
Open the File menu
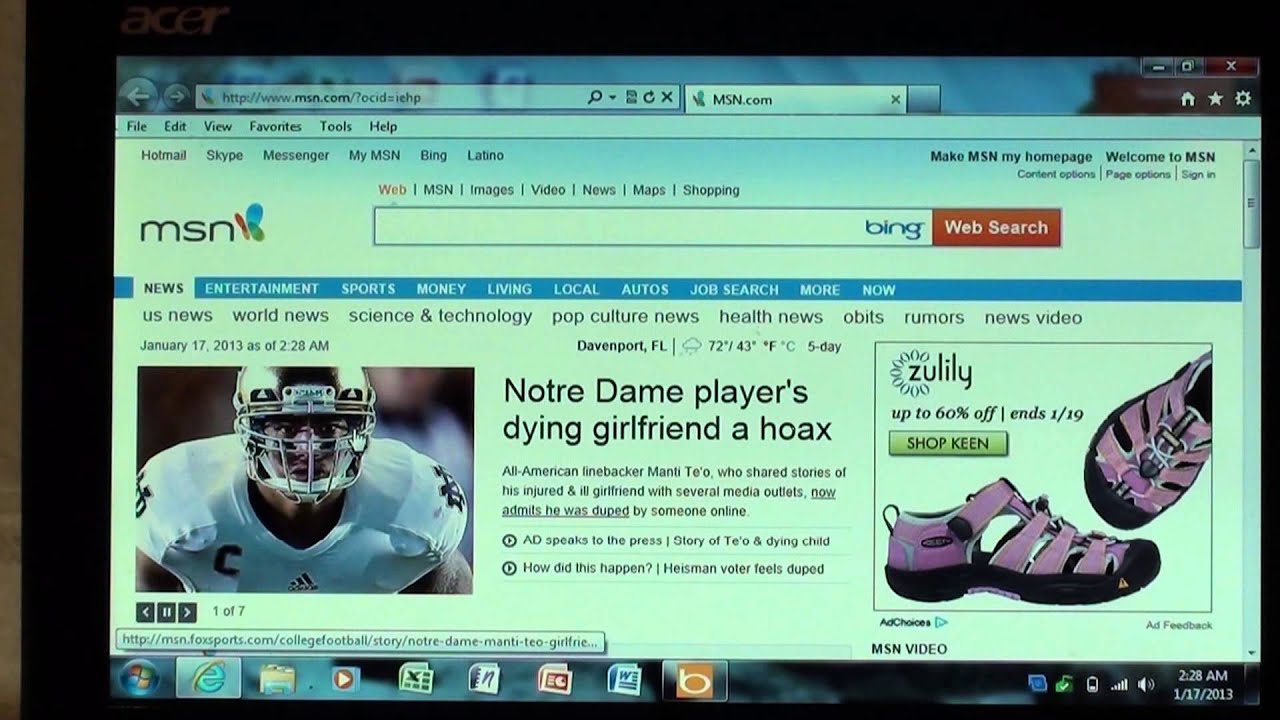click(137, 126)
